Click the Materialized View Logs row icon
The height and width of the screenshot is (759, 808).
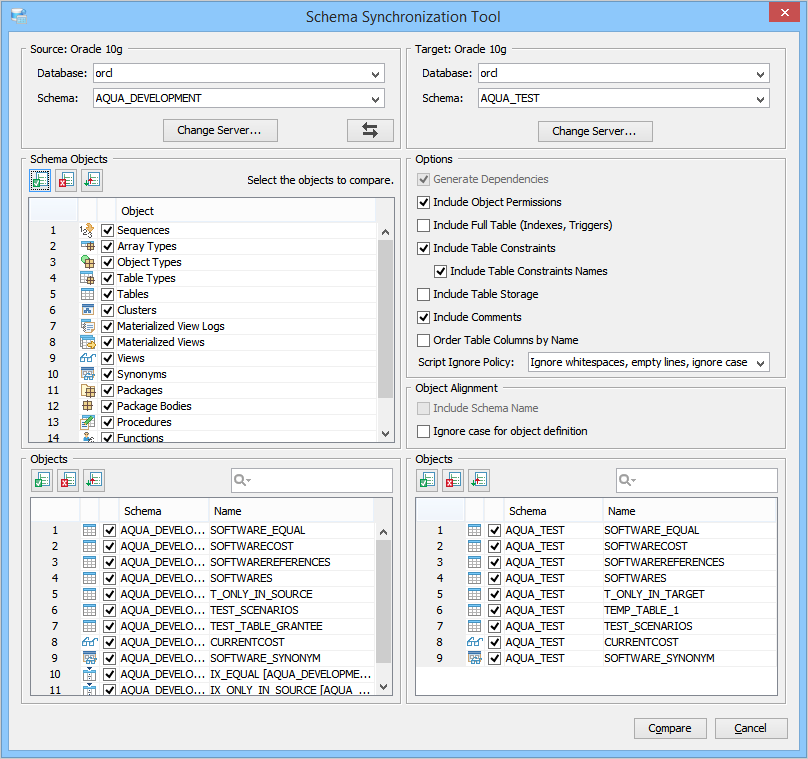tap(88, 326)
